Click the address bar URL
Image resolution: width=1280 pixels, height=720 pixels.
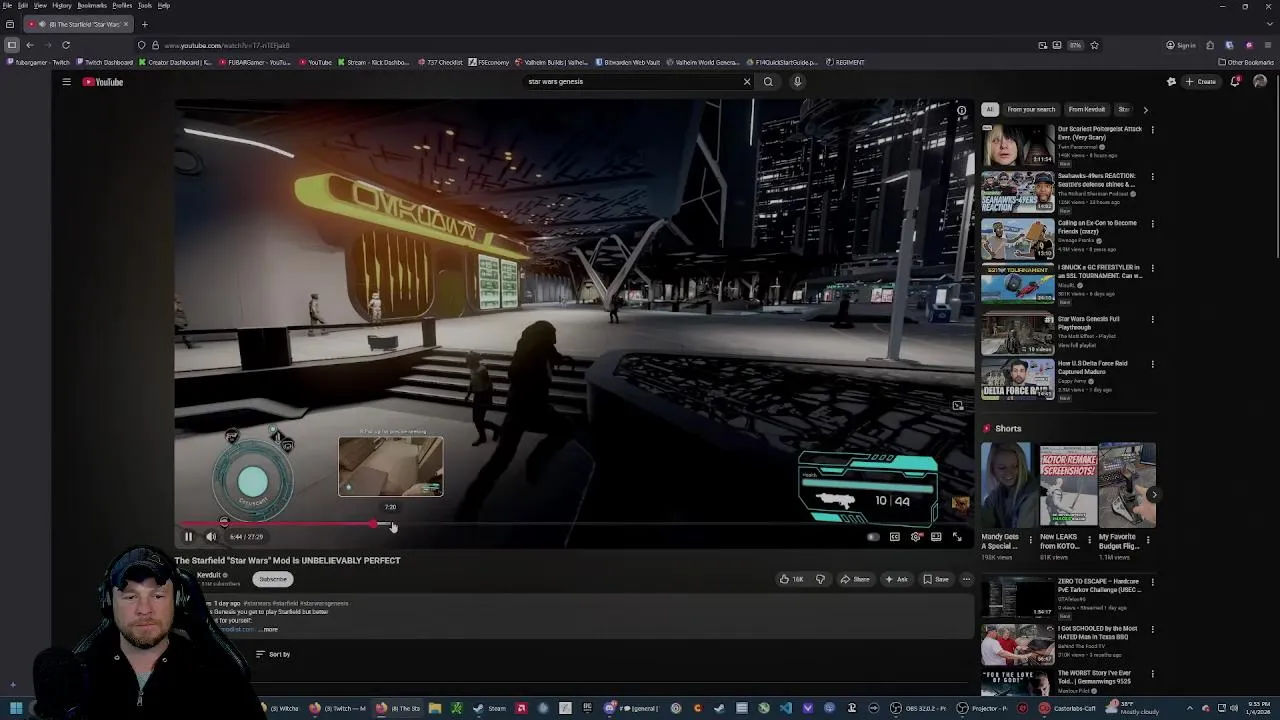pos(227,45)
